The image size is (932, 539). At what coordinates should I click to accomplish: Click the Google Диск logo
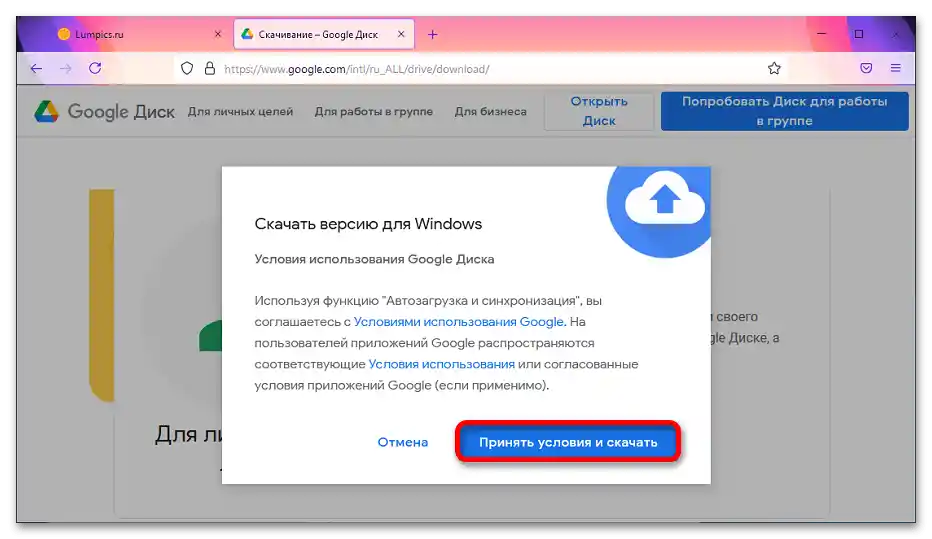pos(104,112)
